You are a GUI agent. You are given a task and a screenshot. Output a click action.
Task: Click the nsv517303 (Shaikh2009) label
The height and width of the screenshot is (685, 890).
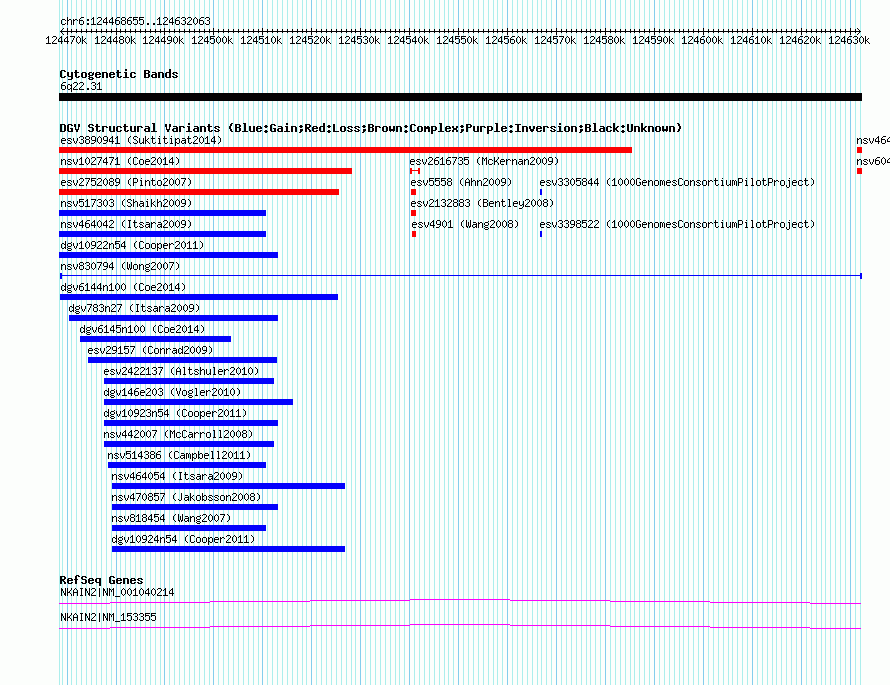(126, 203)
